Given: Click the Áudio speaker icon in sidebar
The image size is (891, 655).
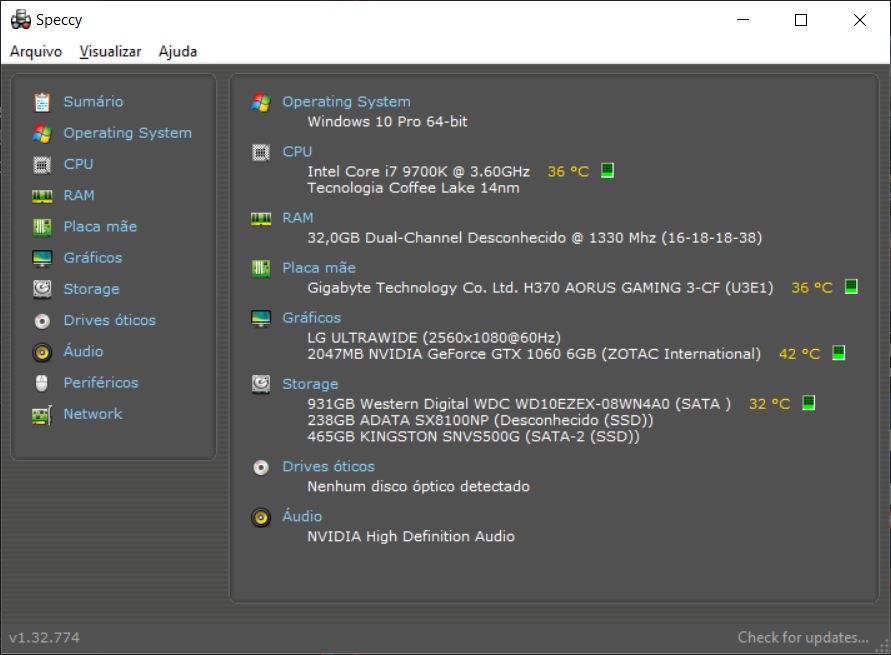Looking at the screenshot, I should point(42,352).
